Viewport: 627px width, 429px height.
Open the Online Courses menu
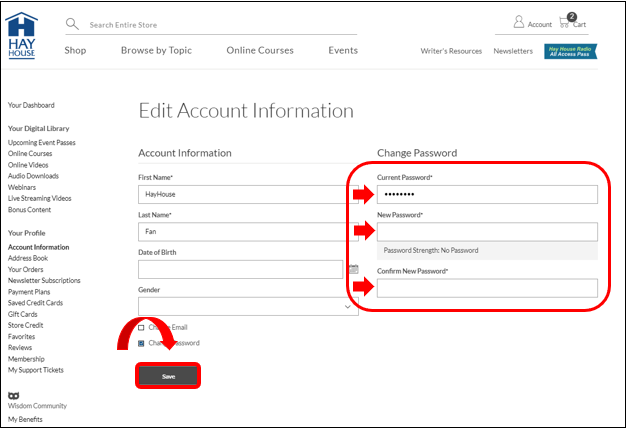(260, 51)
